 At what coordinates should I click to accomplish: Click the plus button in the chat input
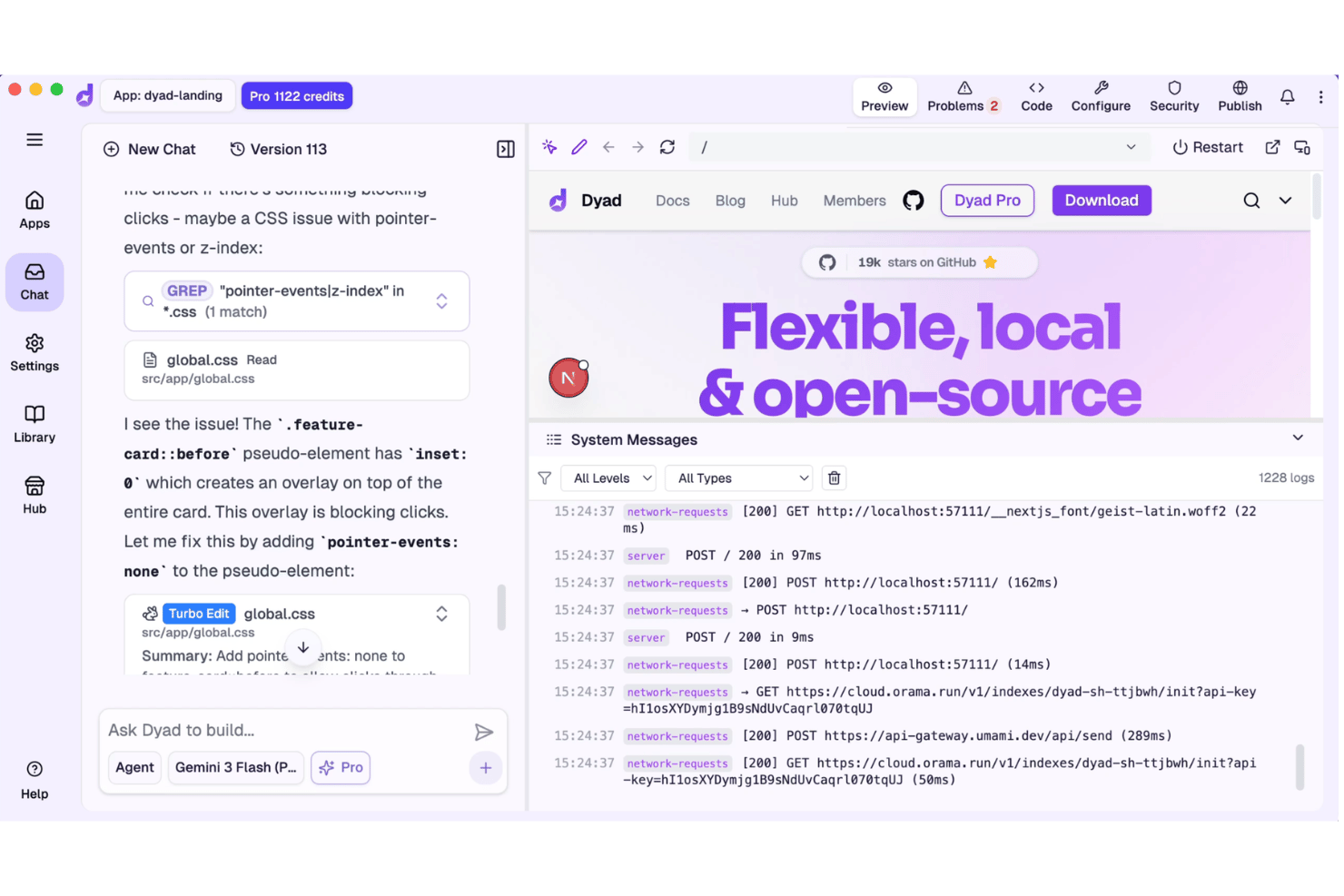[x=486, y=769]
